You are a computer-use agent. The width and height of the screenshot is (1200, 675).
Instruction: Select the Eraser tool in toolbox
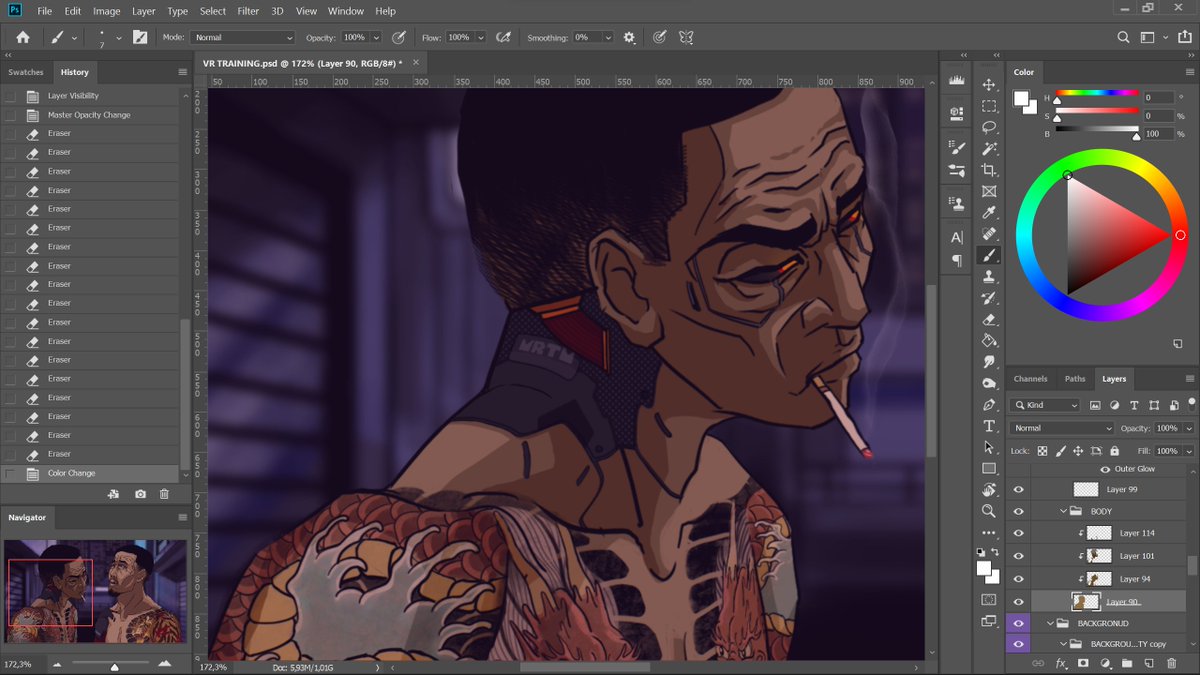(989, 319)
